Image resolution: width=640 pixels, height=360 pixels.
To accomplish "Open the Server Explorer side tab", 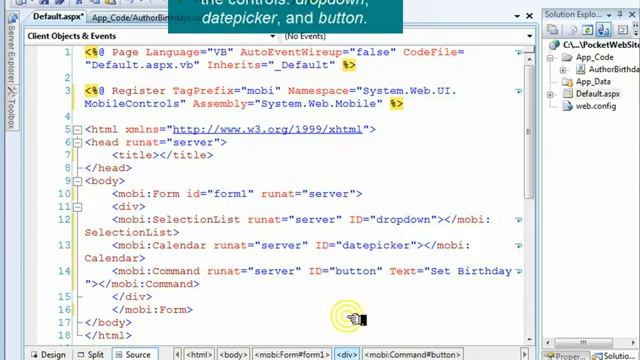I will [x=12, y=49].
